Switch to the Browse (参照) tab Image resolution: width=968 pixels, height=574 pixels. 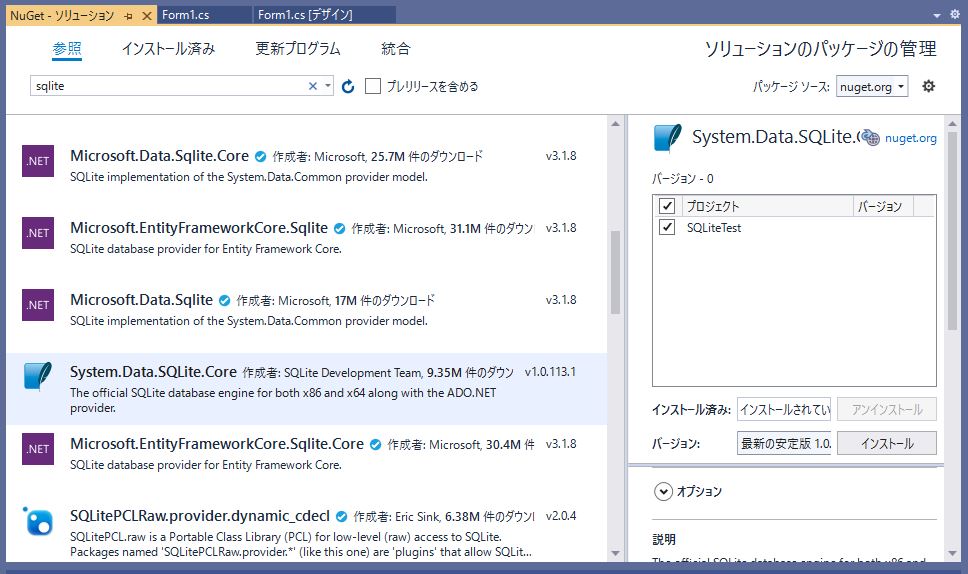coord(67,49)
